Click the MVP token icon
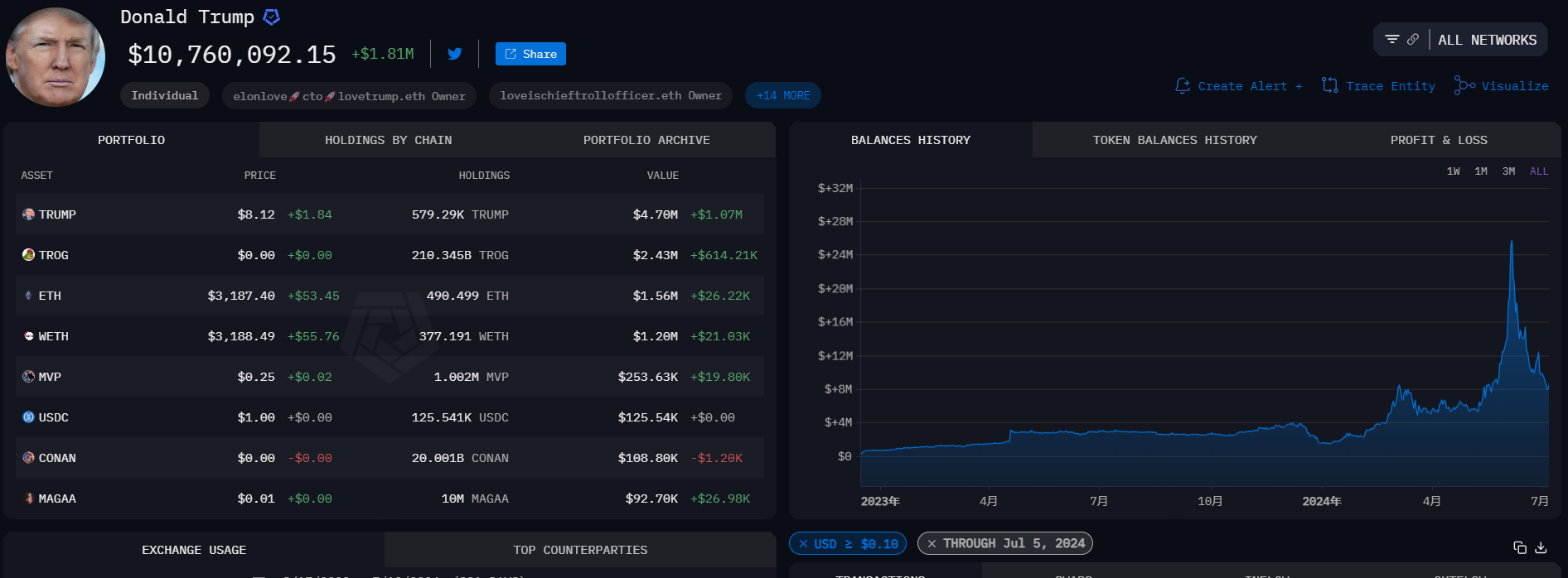1568x578 pixels. click(28, 377)
